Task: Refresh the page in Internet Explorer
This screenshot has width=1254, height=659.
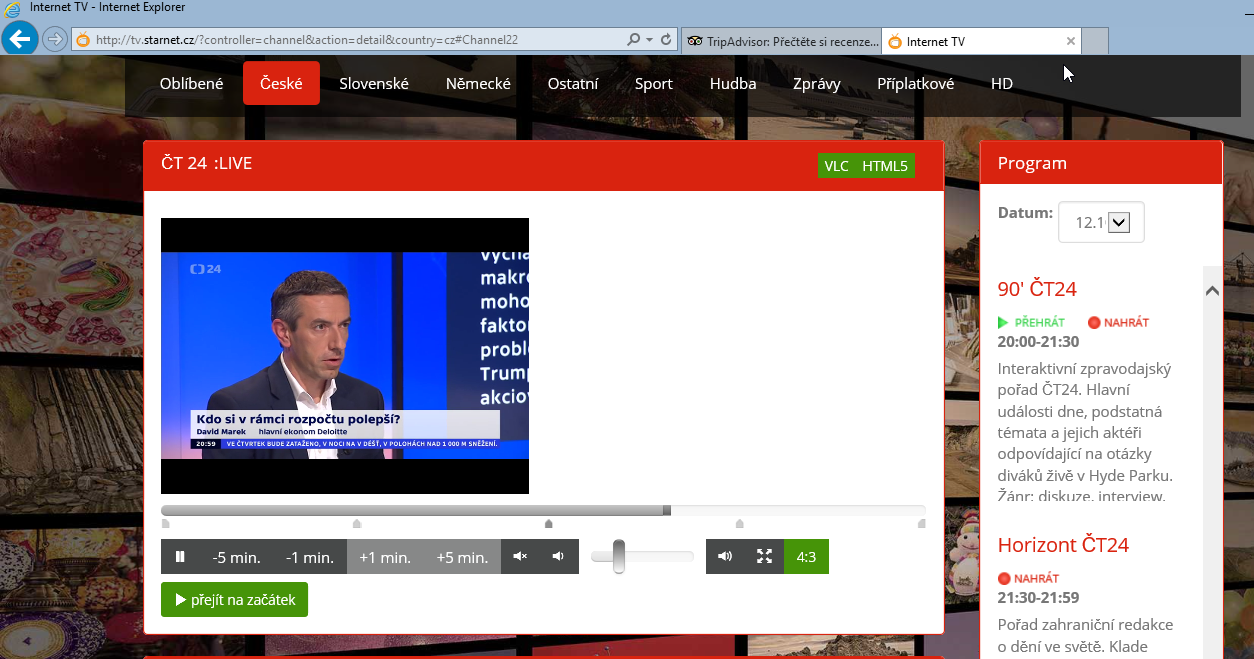Action: [x=667, y=40]
